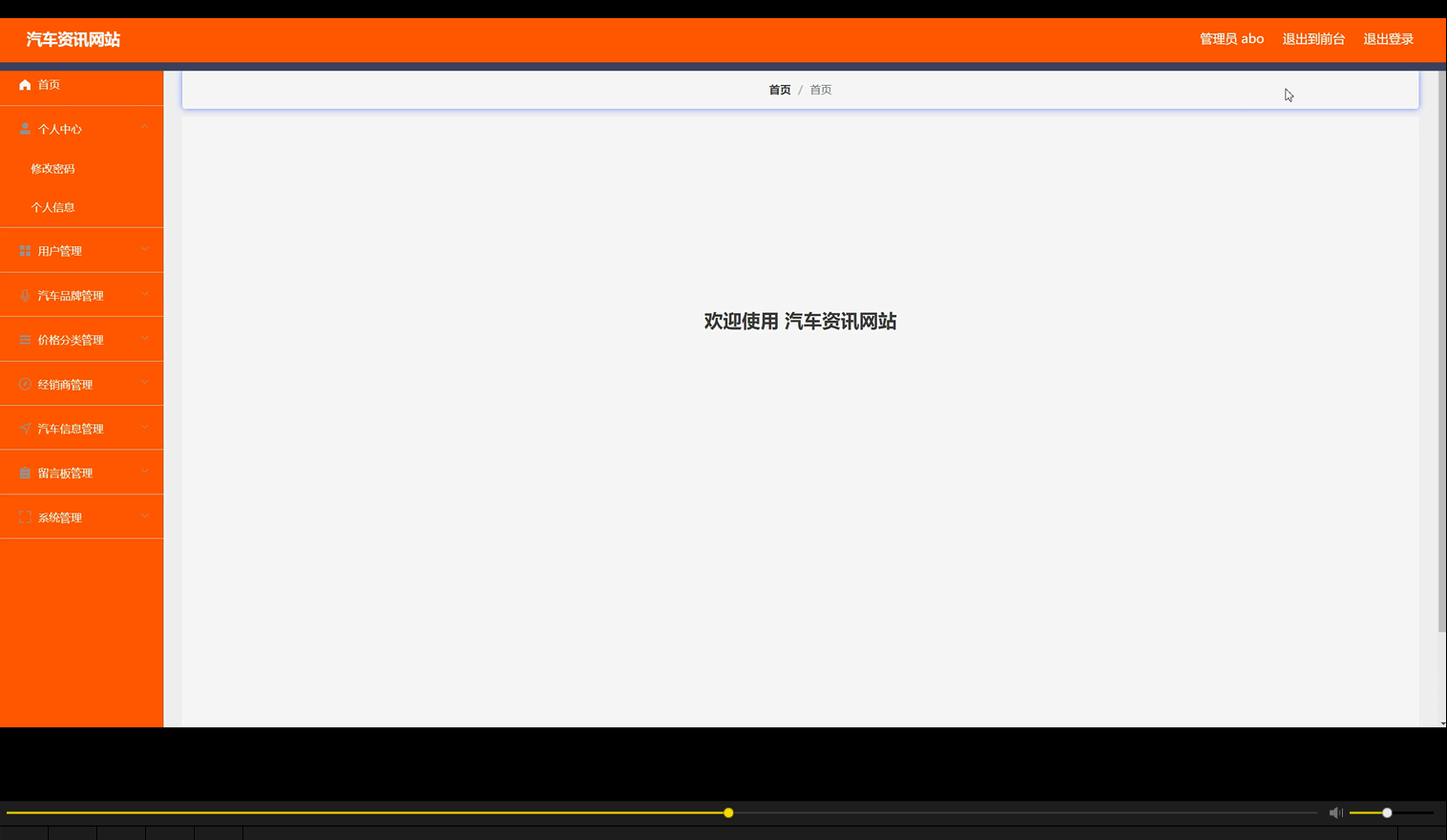
Task: Click the 退出登录 option
Action: (1388, 38)
